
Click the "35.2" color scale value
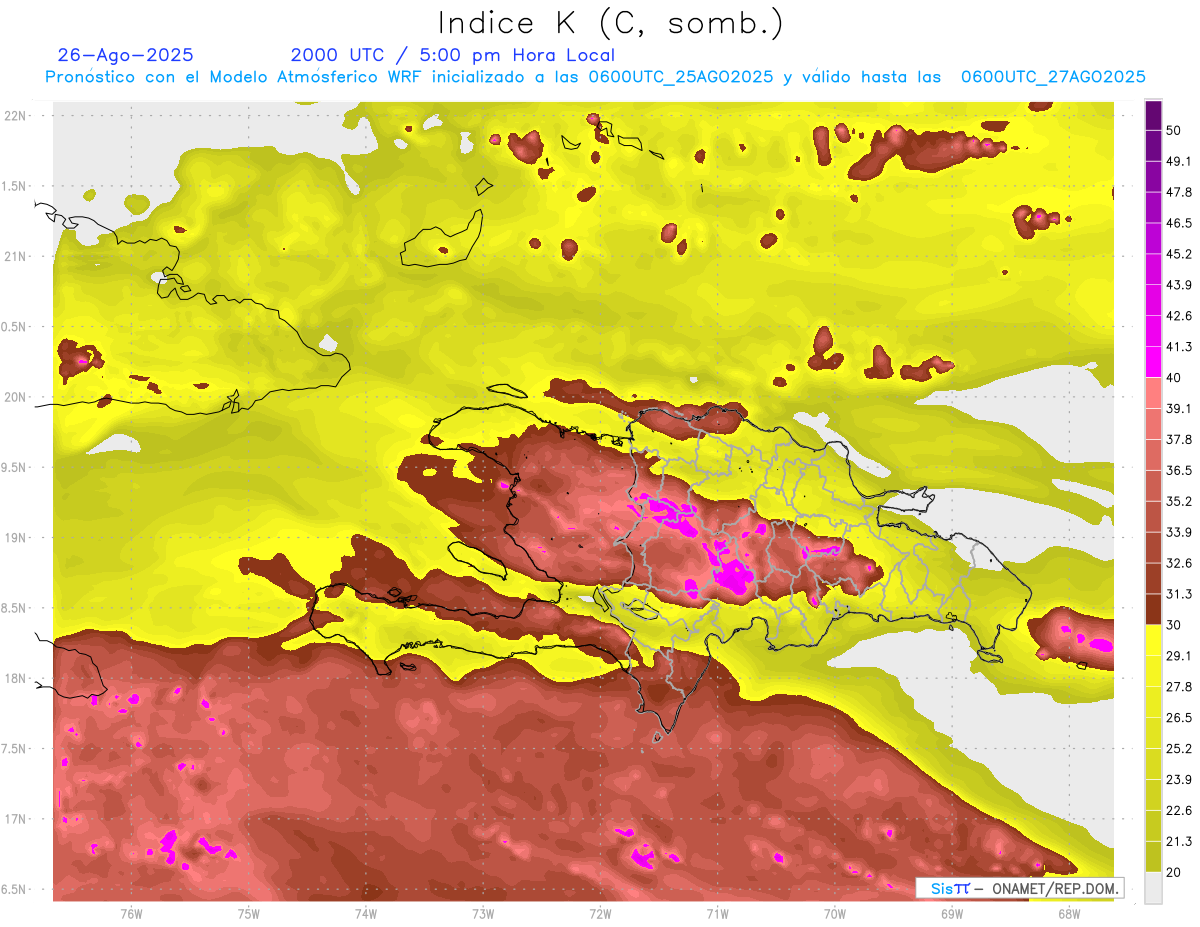click(1178, 501)
